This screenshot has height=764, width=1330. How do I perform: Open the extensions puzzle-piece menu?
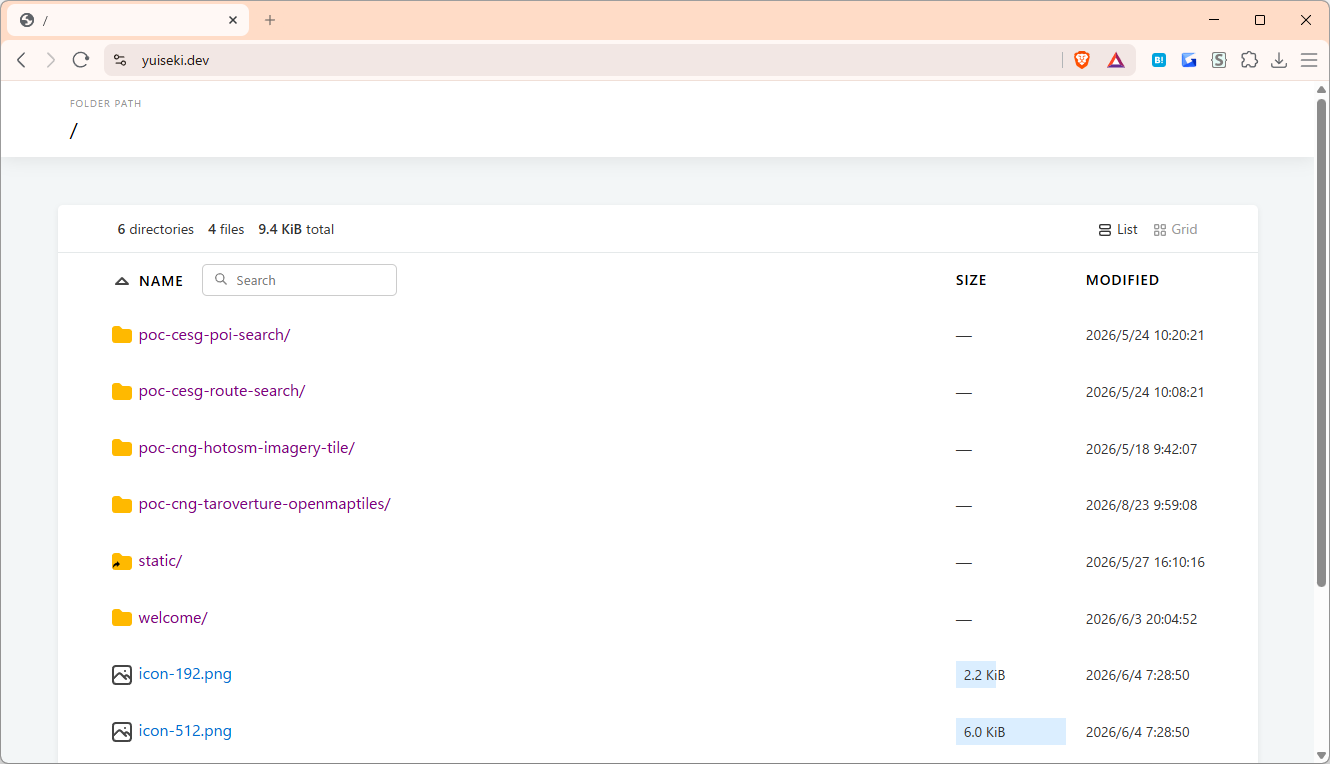[x=1249, y=60]
